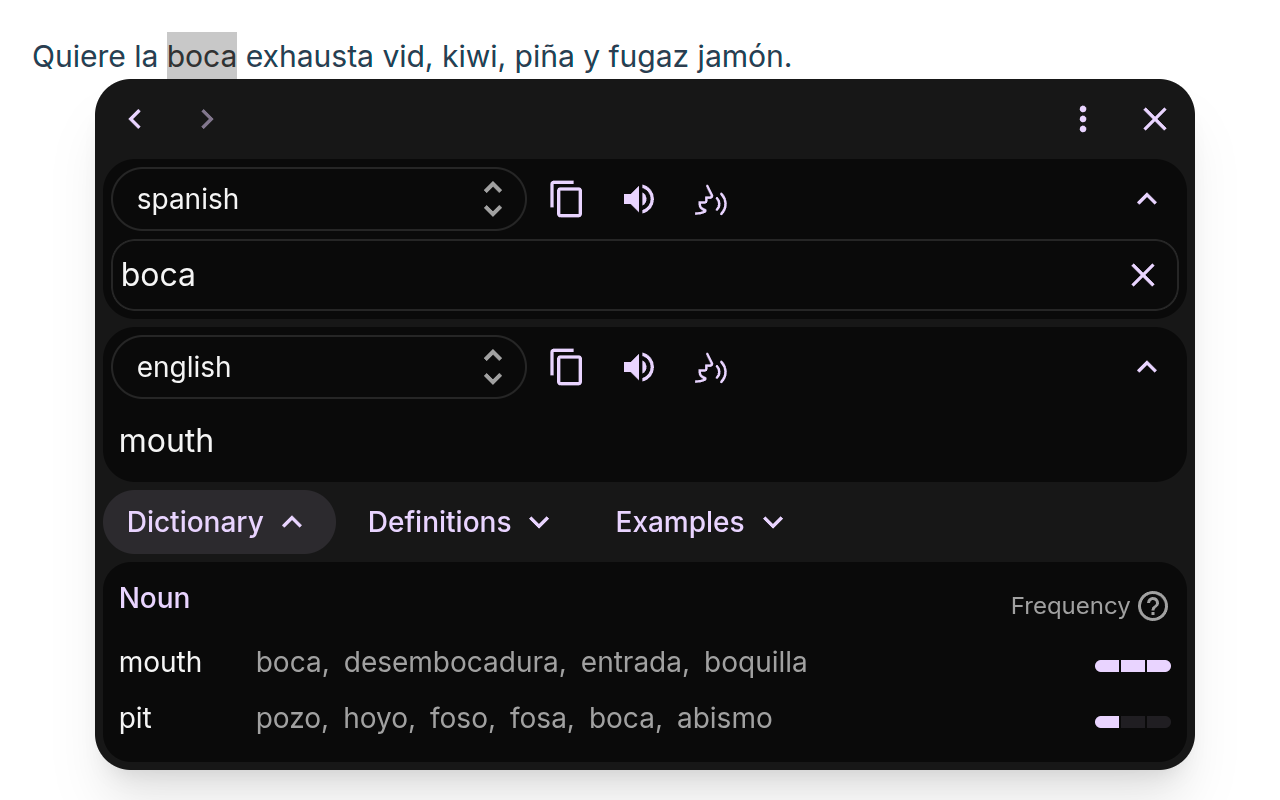Copy the Spanish source text
This screenshot has height=800, width=1280.
(x=566, y=200)
